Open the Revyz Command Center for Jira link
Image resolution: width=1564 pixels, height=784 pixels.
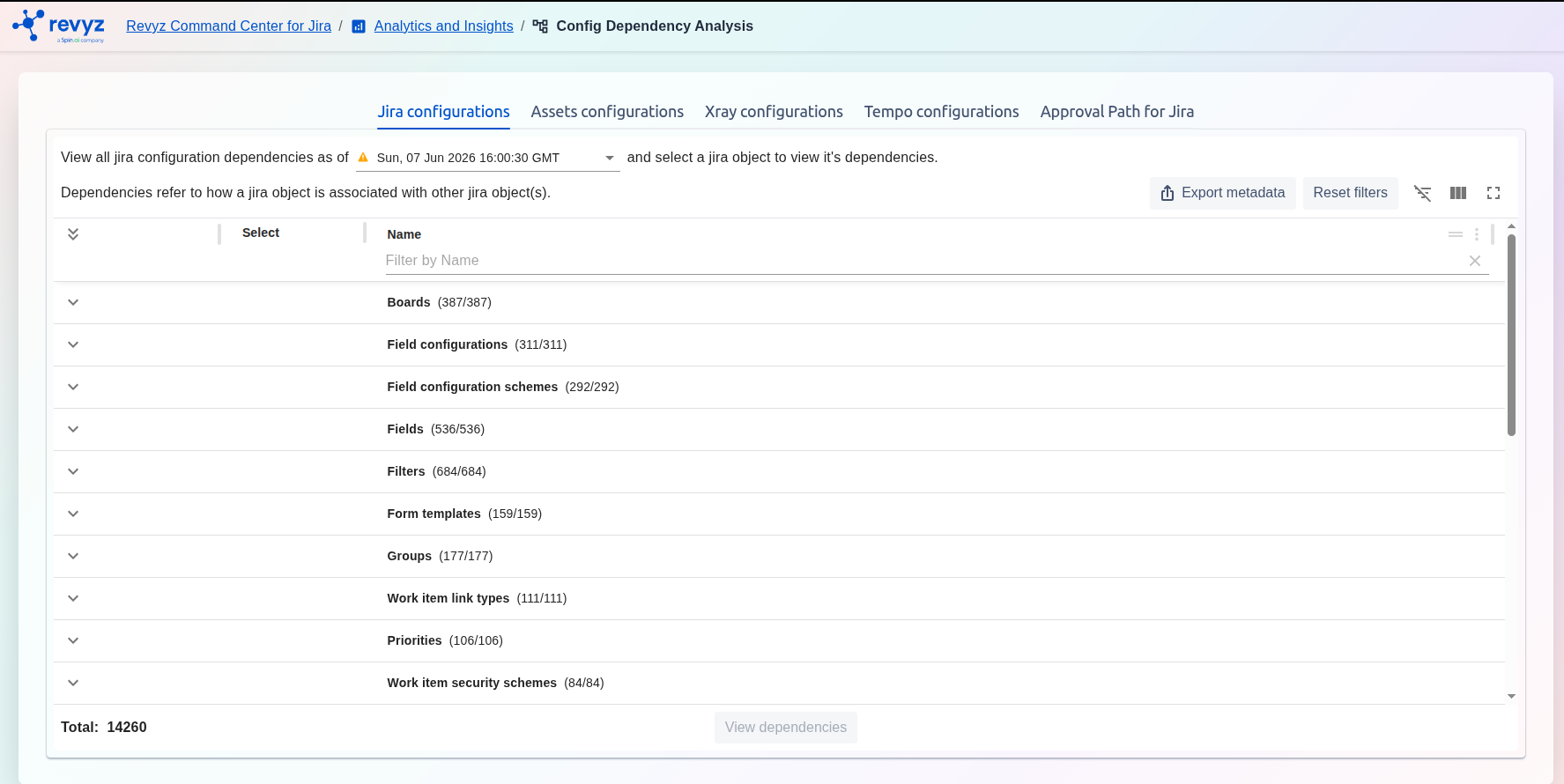click(229, 26)
